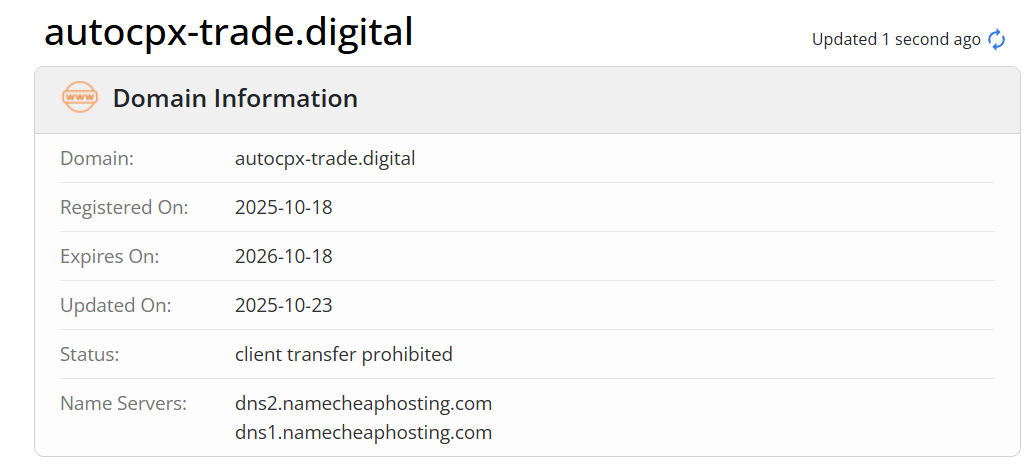Click the "Name Servers:" label

pyautogui.click(x=123, y=403)
